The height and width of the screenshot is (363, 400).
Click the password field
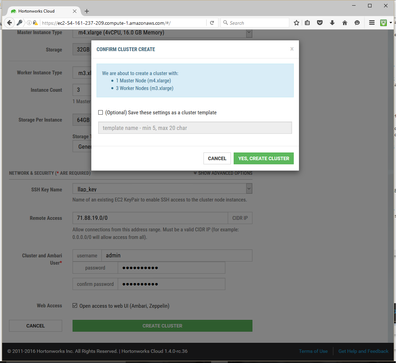click(x=171, y=268)
